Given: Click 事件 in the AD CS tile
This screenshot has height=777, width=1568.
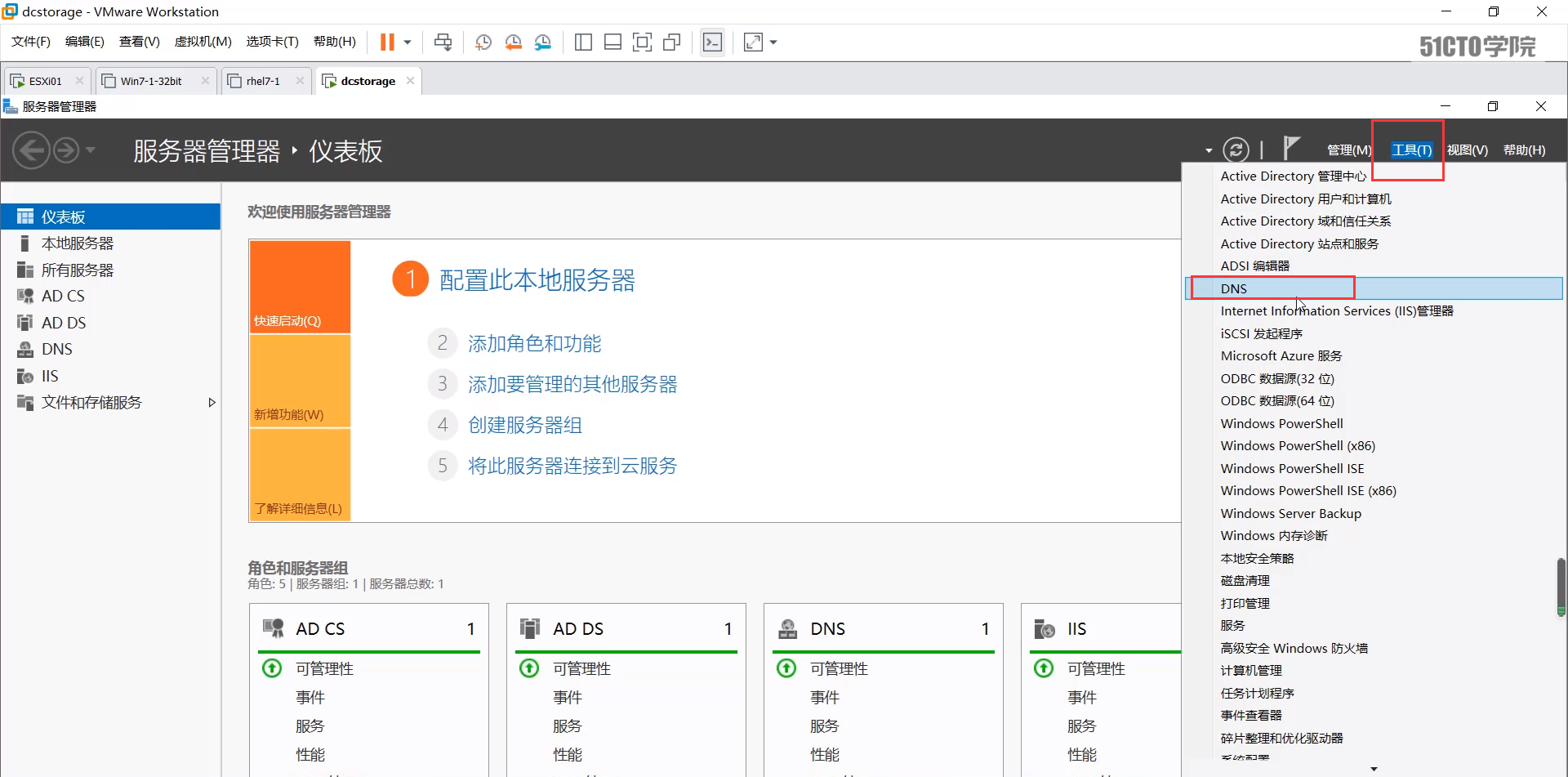Looking at the screenshot, I should pos(310,697).
